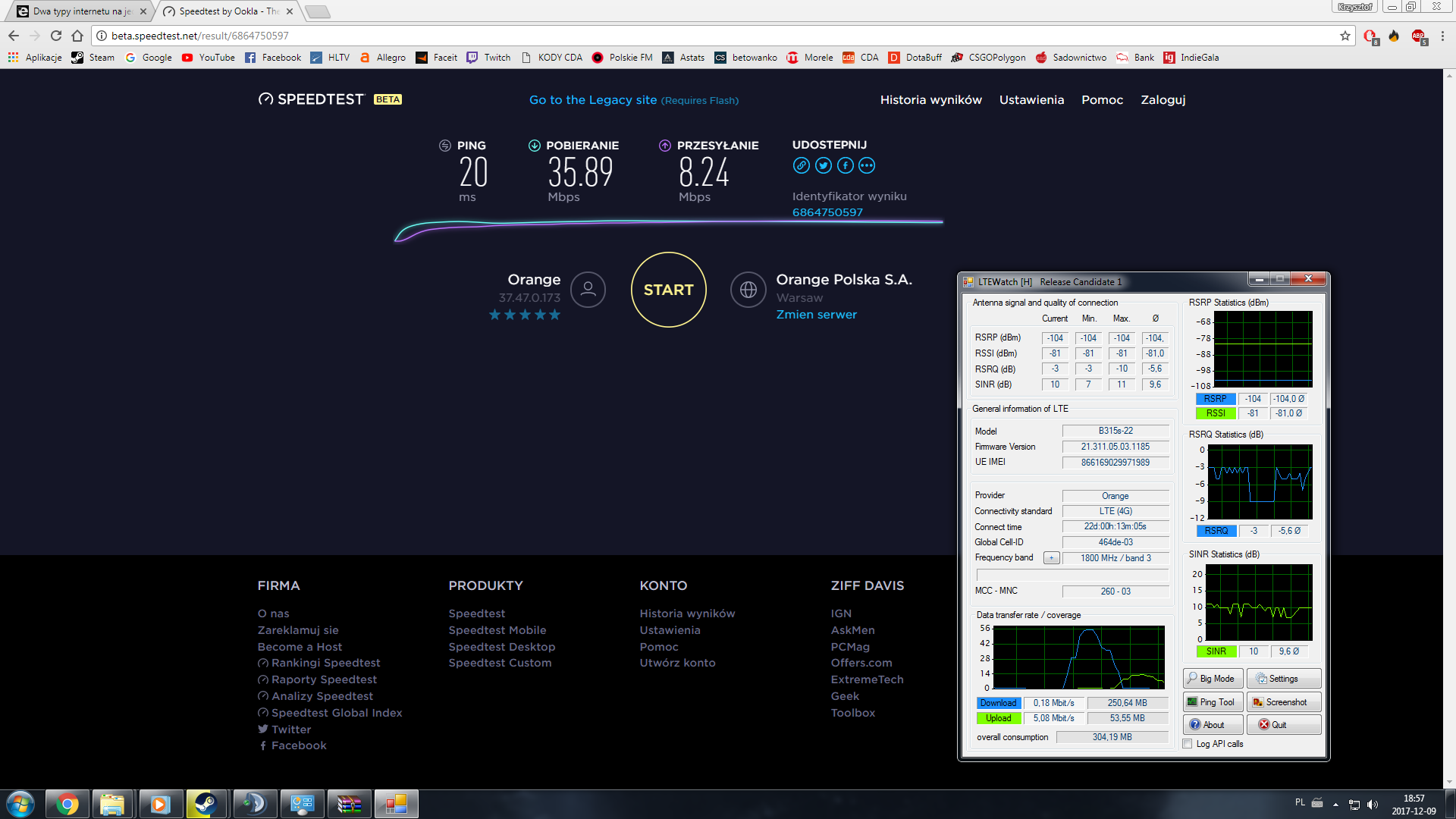Open the Aplikacje apps shortcut
The width and height of the screenshot is (1456, 819).
[35, 58]
